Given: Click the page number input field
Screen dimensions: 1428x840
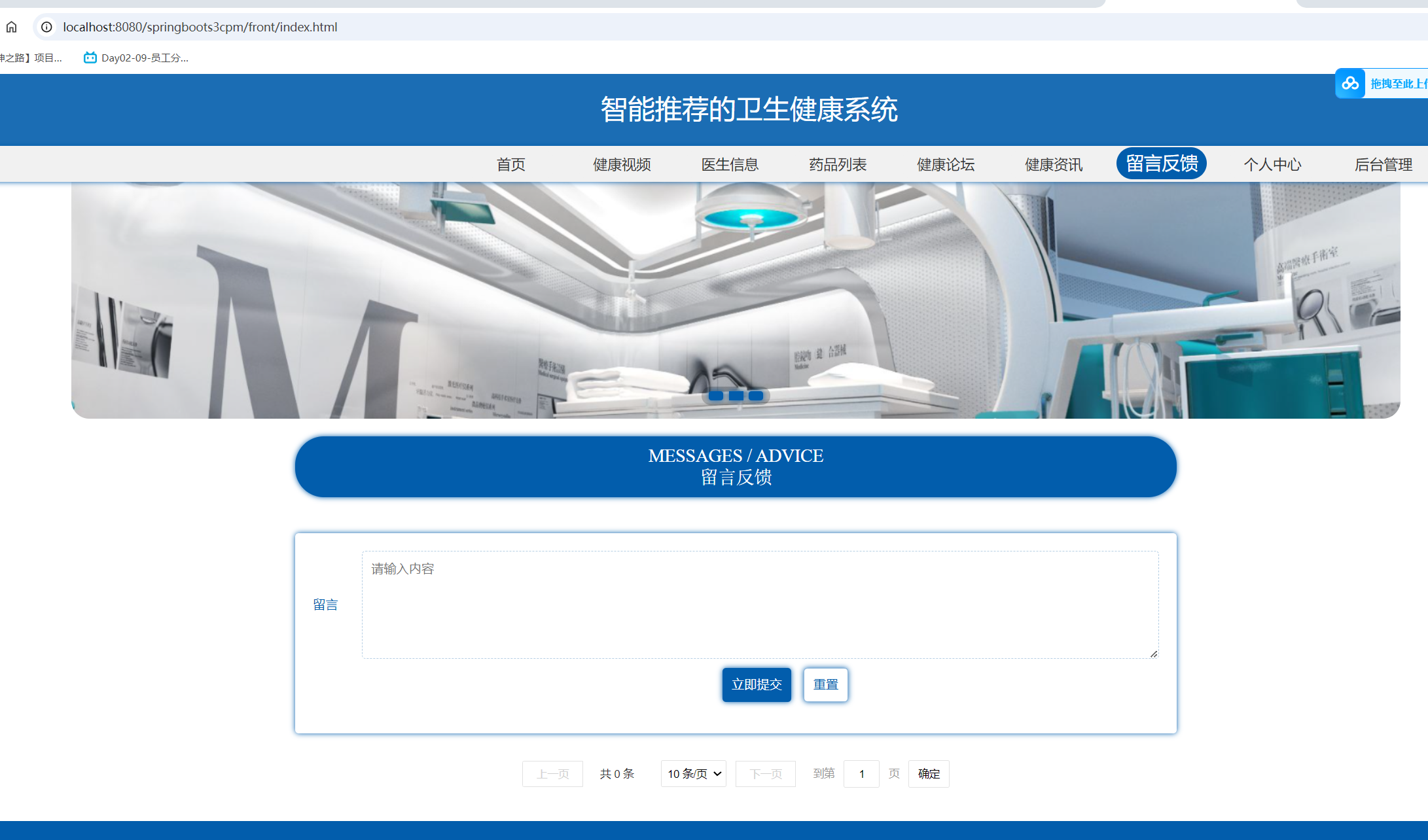Looking at the screenshot, I should 861,773.
